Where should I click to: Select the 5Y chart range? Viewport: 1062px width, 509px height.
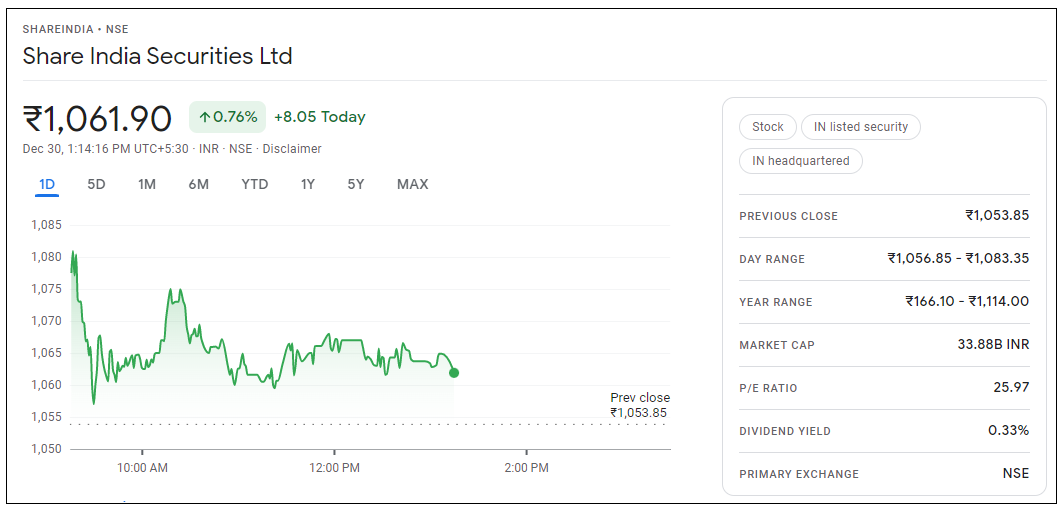(356, 184)
